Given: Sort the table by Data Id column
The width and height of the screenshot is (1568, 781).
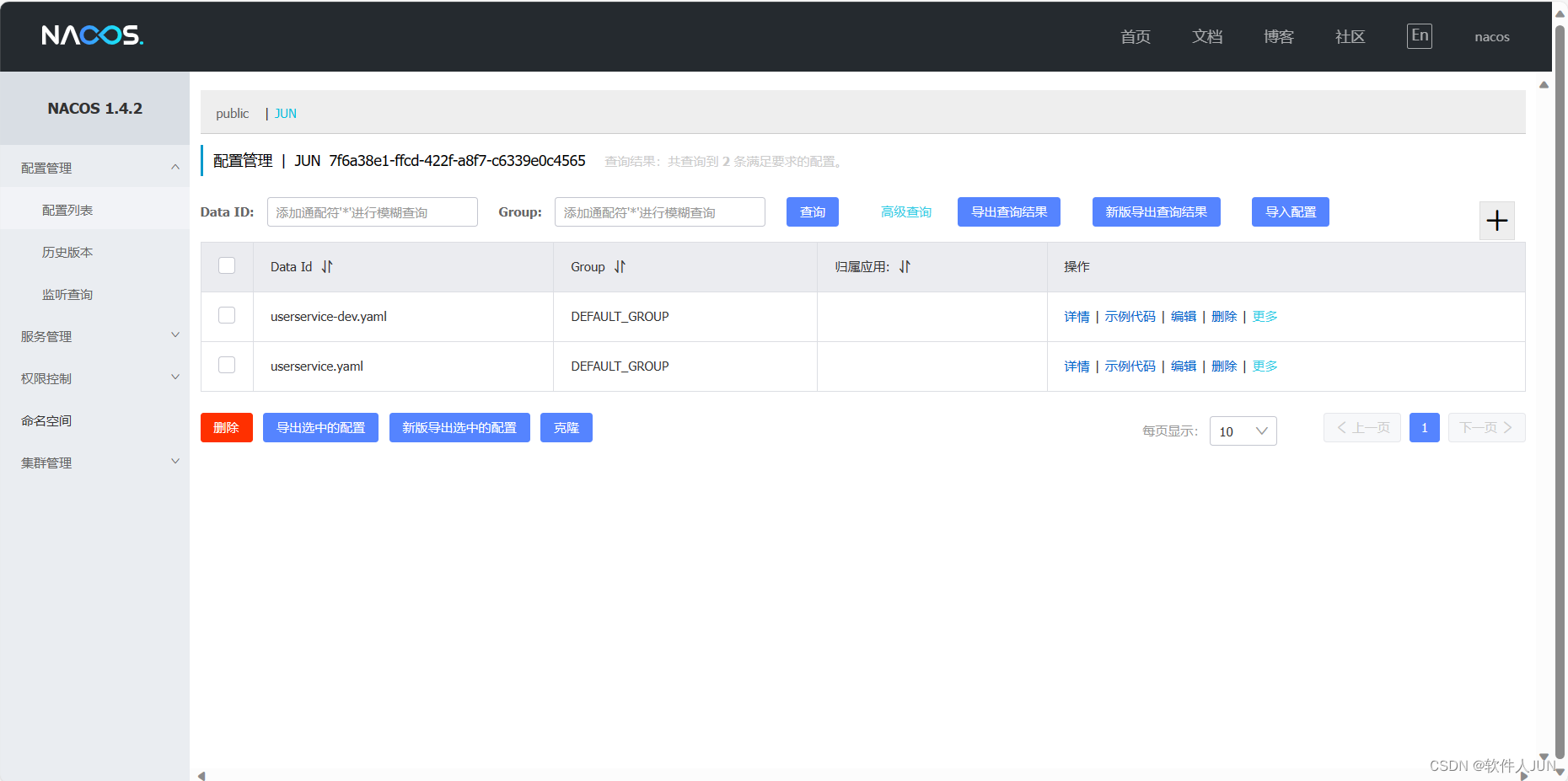Looking at the screenshot, I should 327,266.
